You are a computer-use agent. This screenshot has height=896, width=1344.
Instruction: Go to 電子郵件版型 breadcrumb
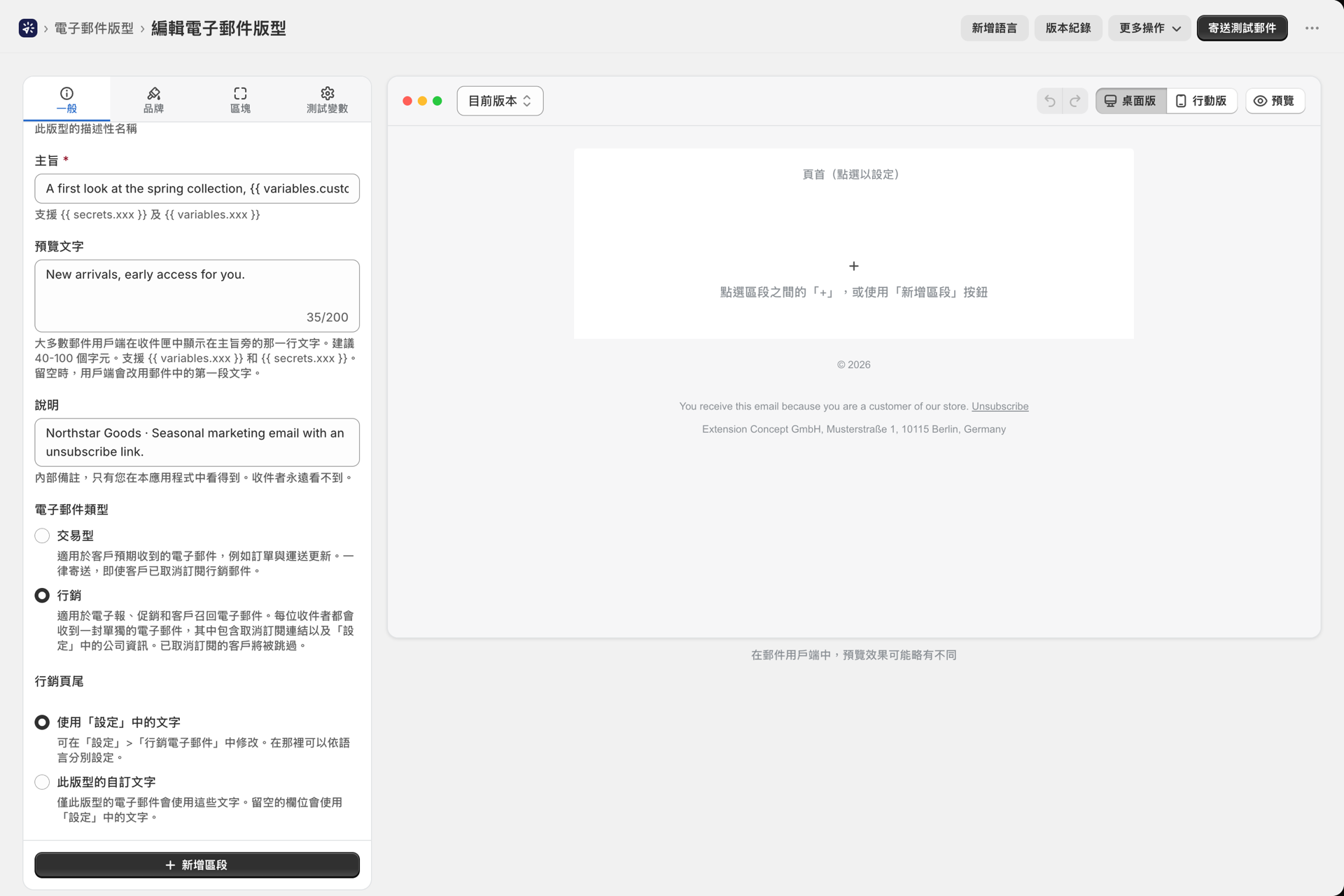pos(94,28)
